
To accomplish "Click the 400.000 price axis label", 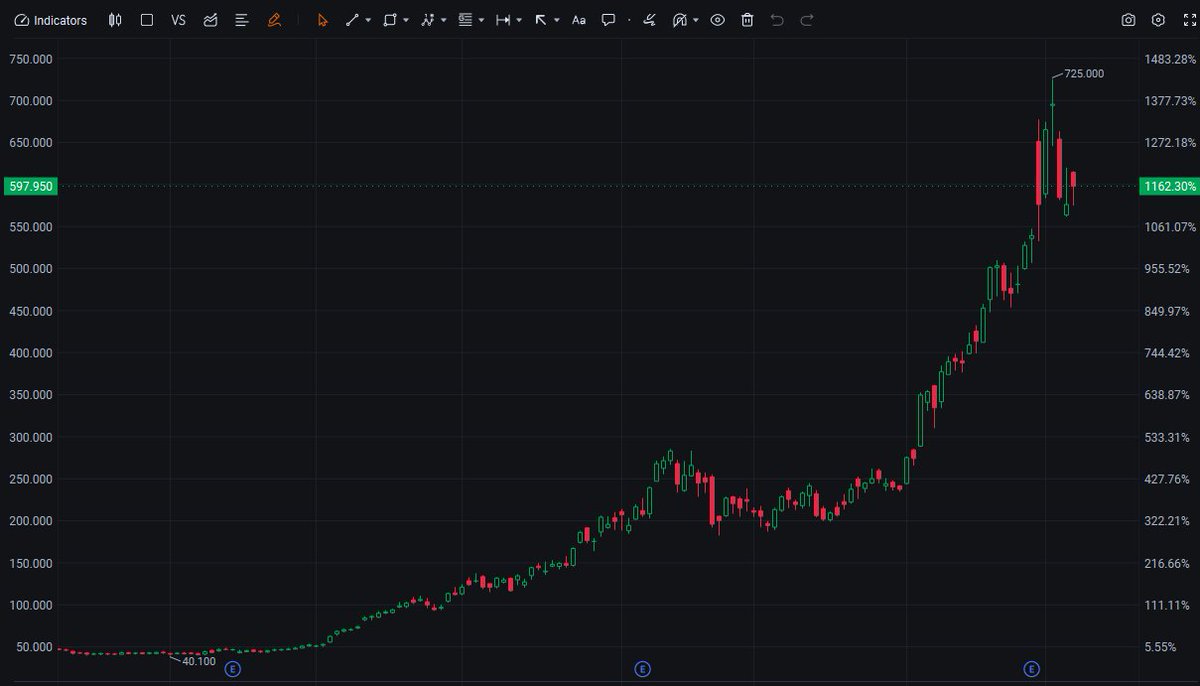I will coord(31,353).
